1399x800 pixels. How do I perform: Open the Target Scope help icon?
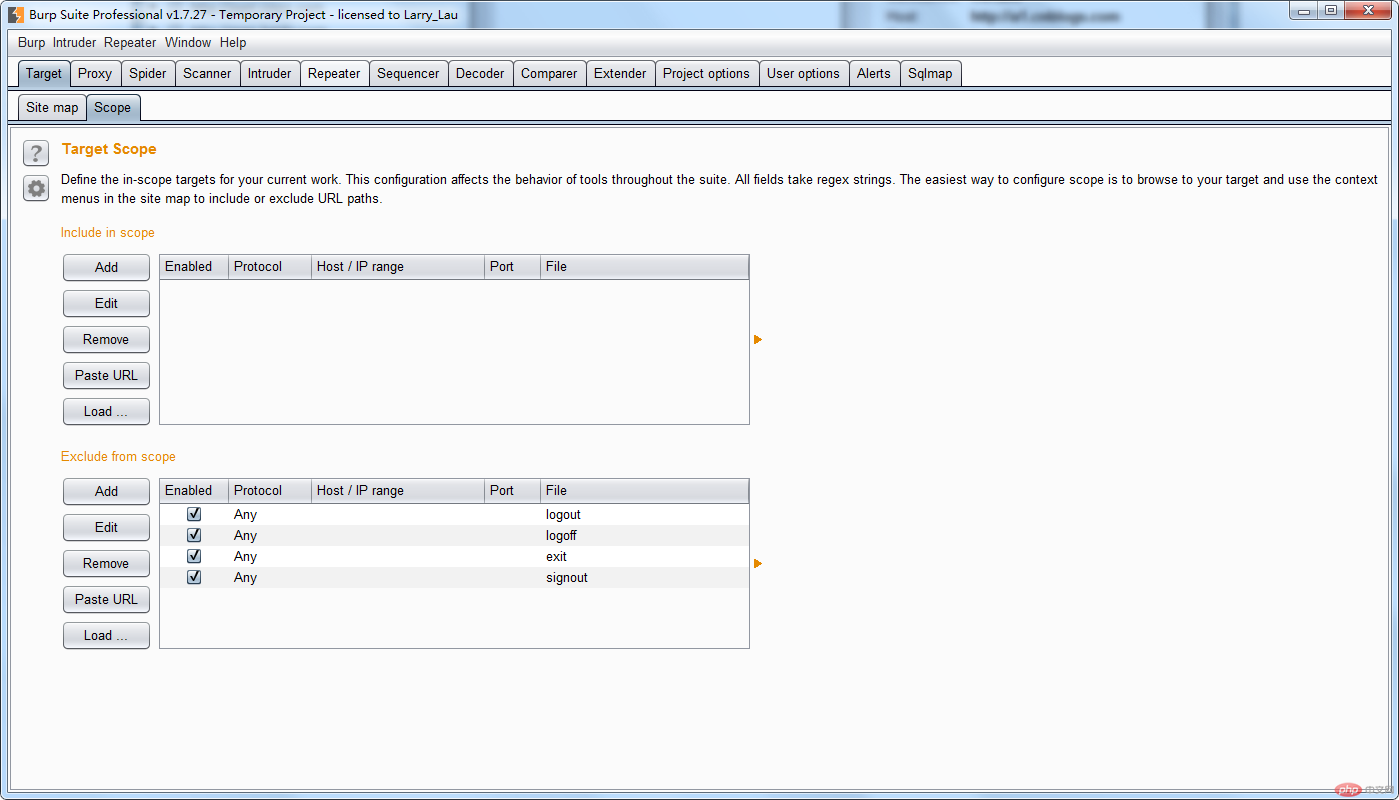[36, 153]
